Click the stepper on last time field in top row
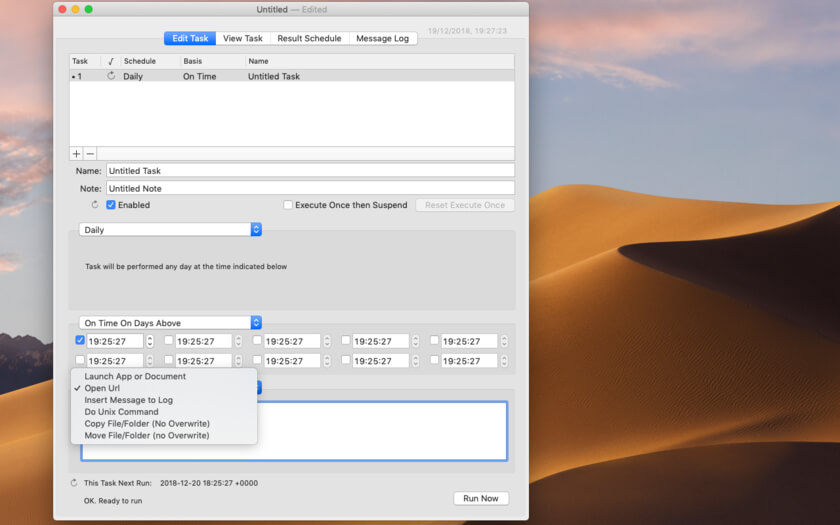 click(x=504, y=341)
